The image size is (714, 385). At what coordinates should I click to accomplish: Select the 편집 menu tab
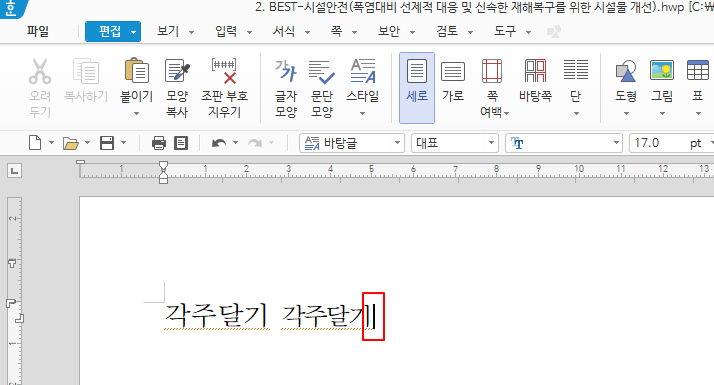[x=112, y=31]
